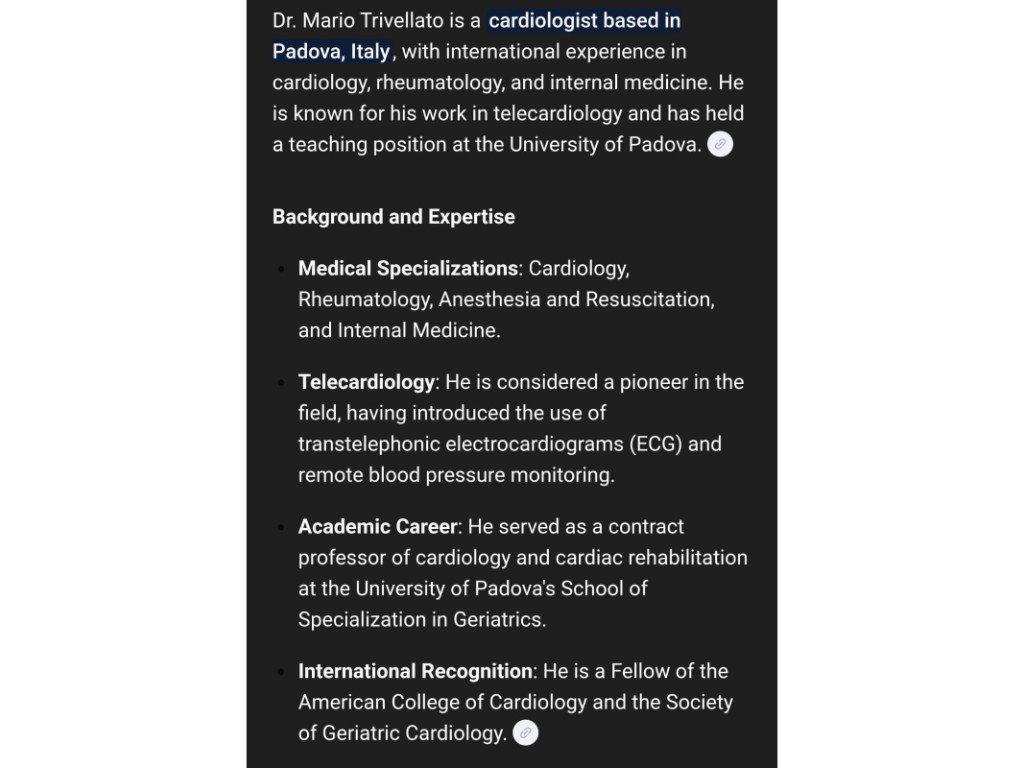
Task: Click the bullet point beside "Medical Specializations"
Action: [282, 270]
